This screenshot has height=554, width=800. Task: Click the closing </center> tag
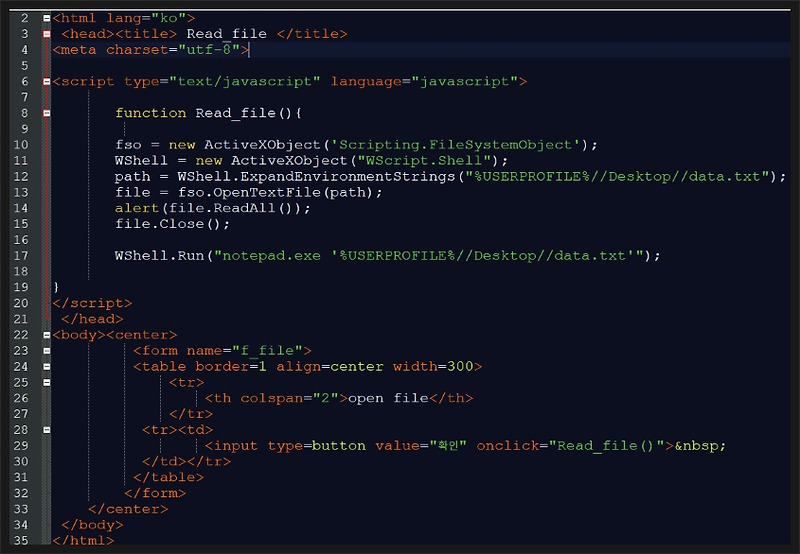[x=128, y=509]
